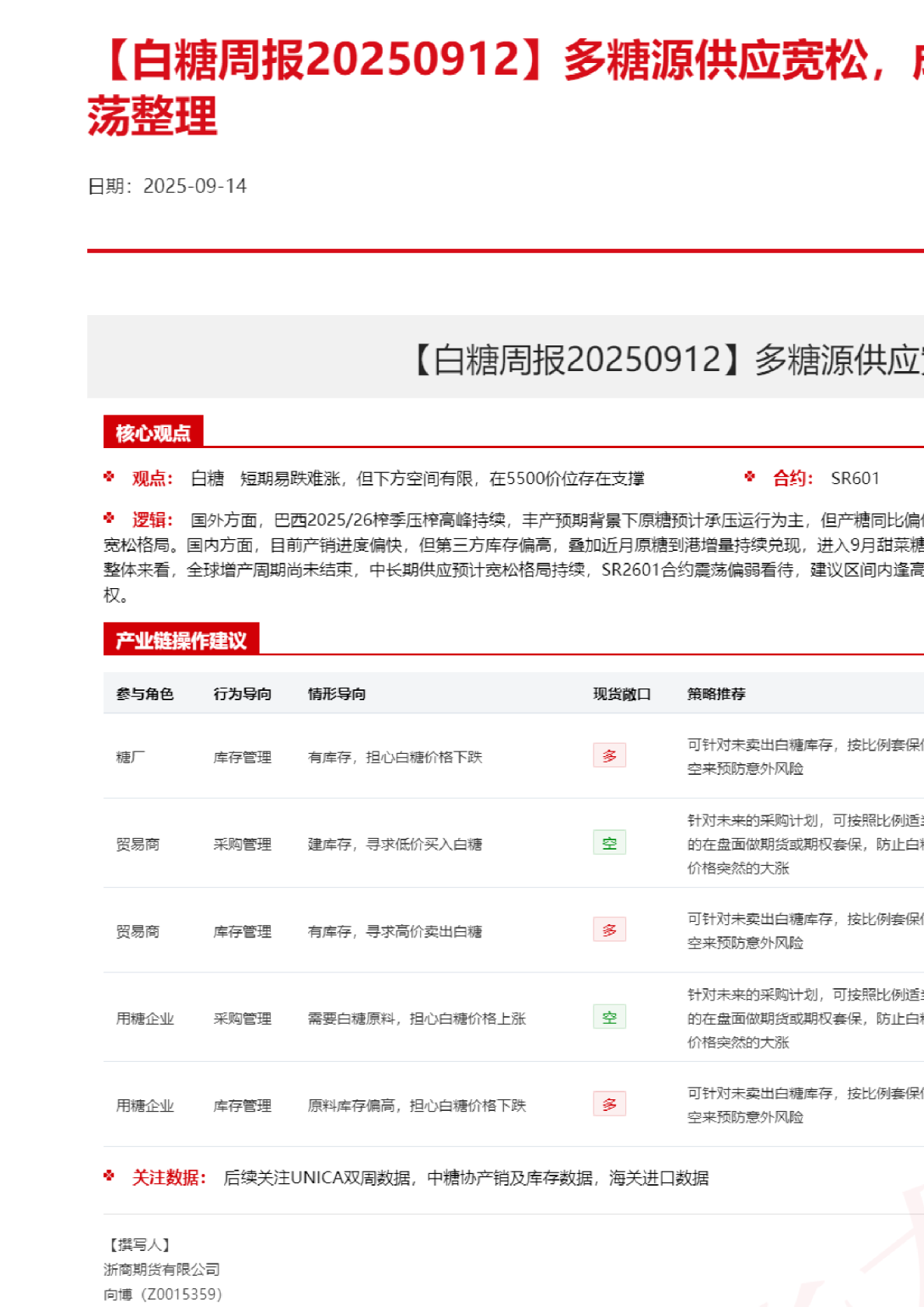Select the 核心观点 section tab
The image size is (924, 1307).
click(x=153, y=433)
